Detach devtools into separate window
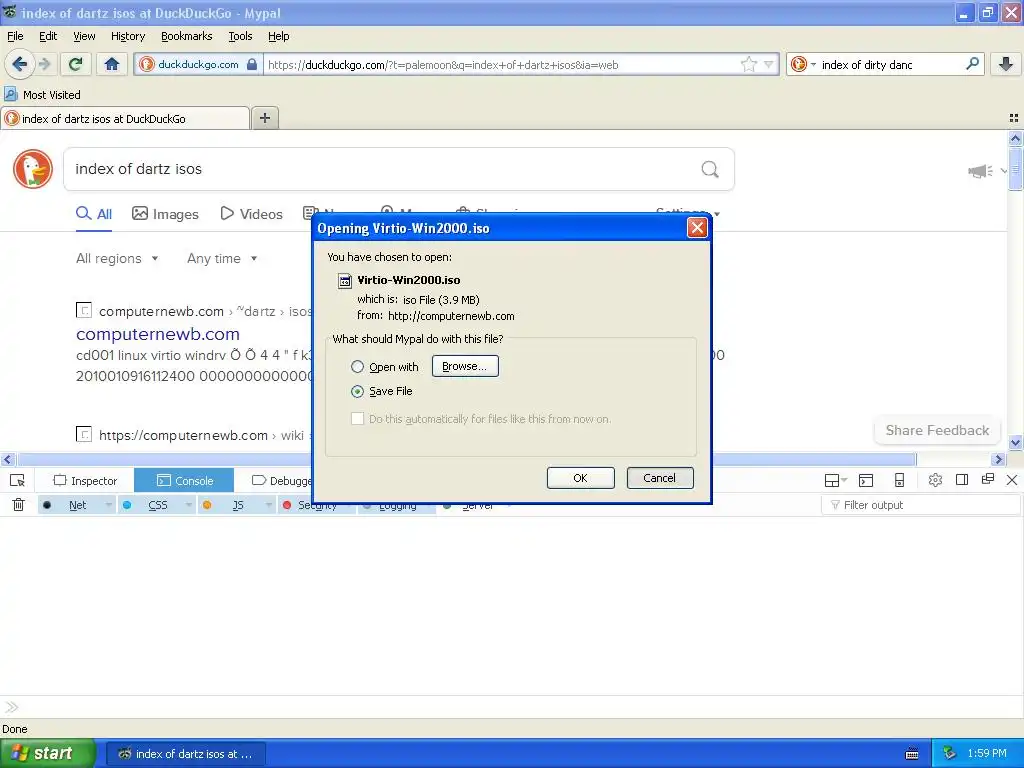The image size is (1024, 768). [987, 479]
